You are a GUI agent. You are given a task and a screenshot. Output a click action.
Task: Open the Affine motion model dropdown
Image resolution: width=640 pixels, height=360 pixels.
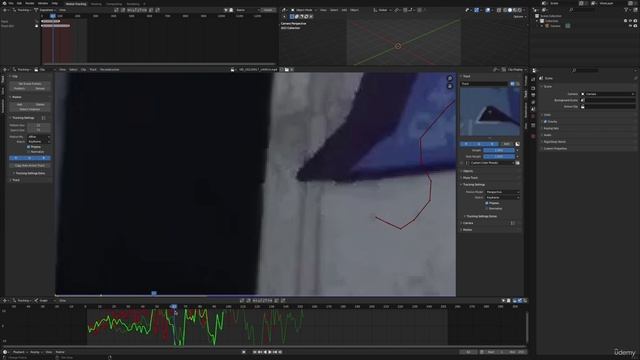coord(39,137)
